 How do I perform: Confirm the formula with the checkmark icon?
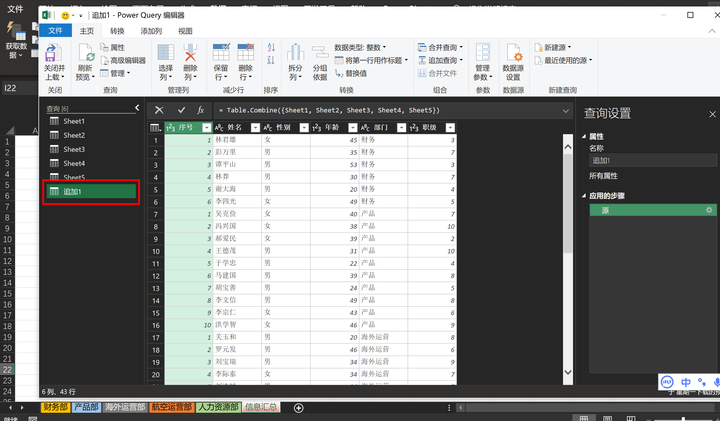pyautogui.click(x=181, y=110)
